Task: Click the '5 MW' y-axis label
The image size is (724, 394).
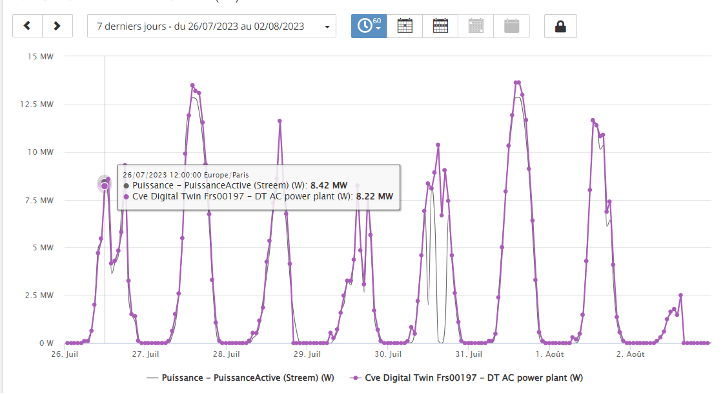Action: [43, 248]
